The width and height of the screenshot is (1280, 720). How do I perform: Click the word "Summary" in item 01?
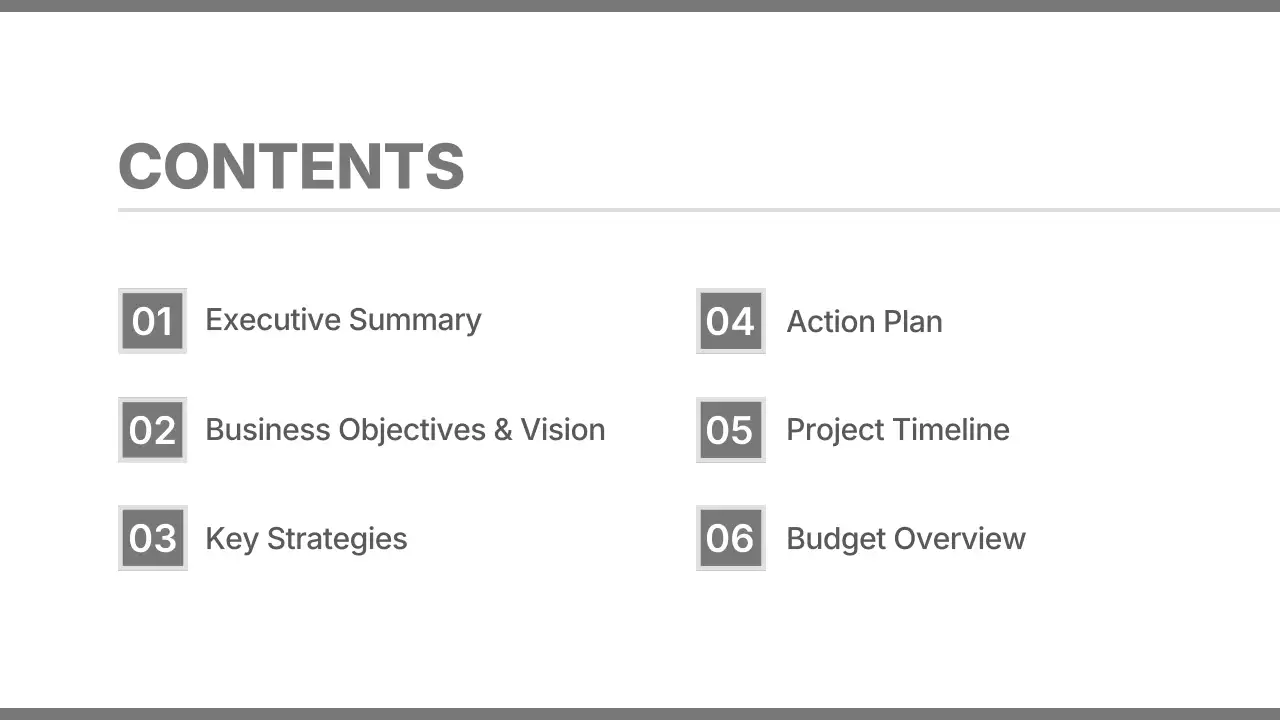[415, 320]
